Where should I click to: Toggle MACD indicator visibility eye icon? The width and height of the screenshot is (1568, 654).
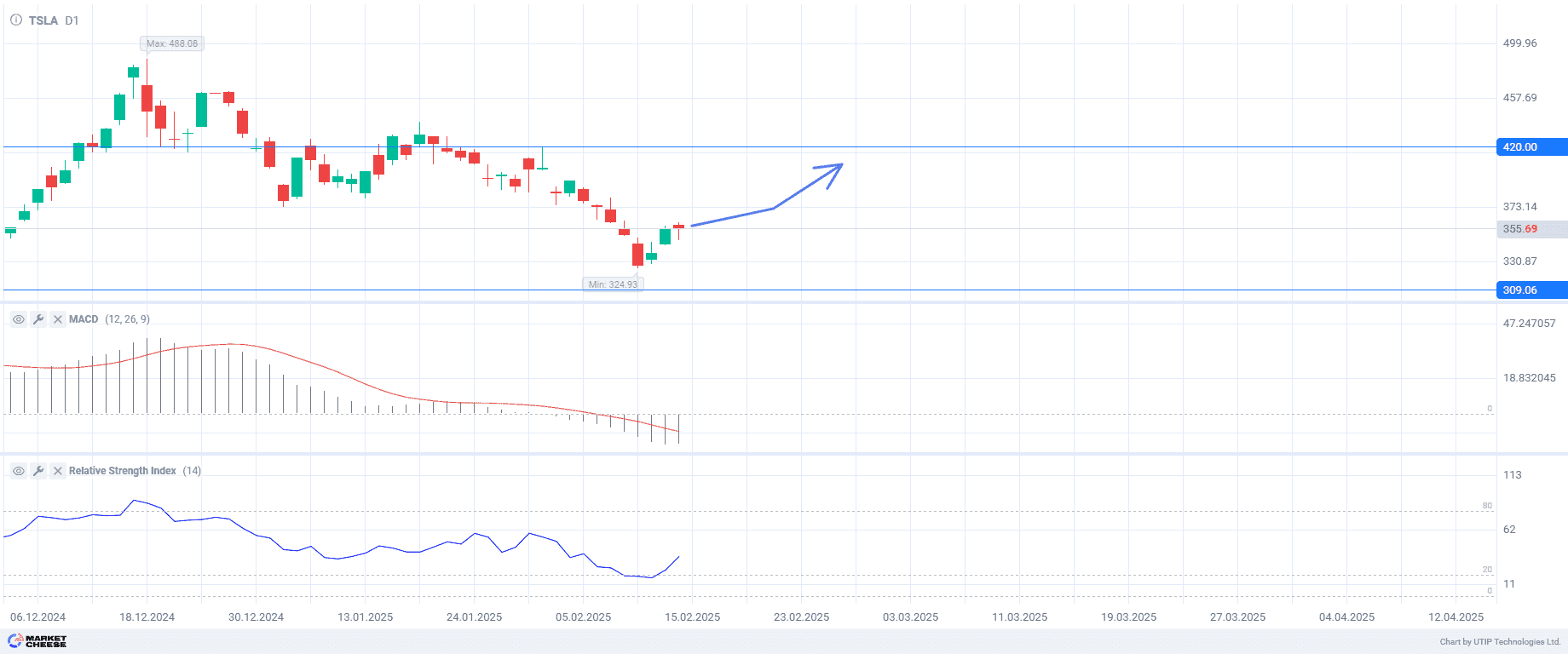coord(19,319)
